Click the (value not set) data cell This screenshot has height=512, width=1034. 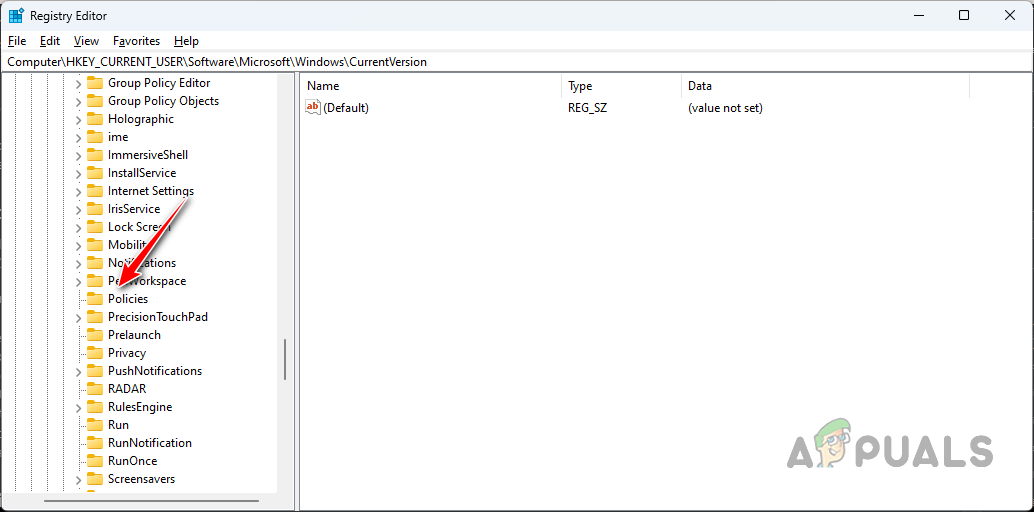click(x=725, y=108)
